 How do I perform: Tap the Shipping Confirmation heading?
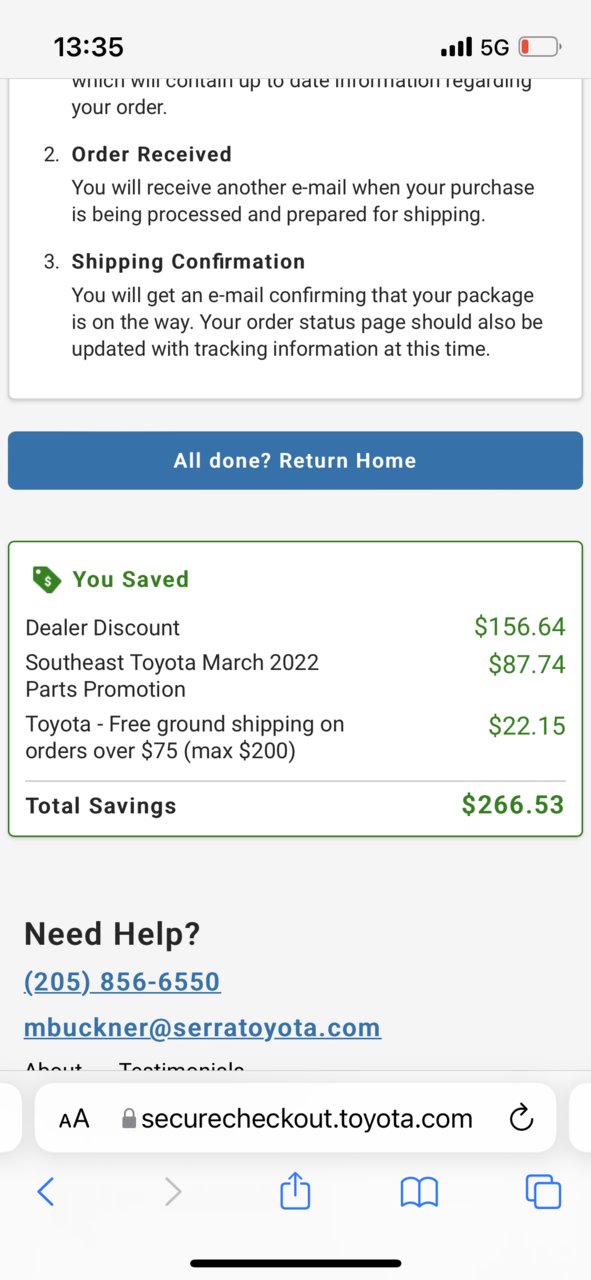pos(188,262)
